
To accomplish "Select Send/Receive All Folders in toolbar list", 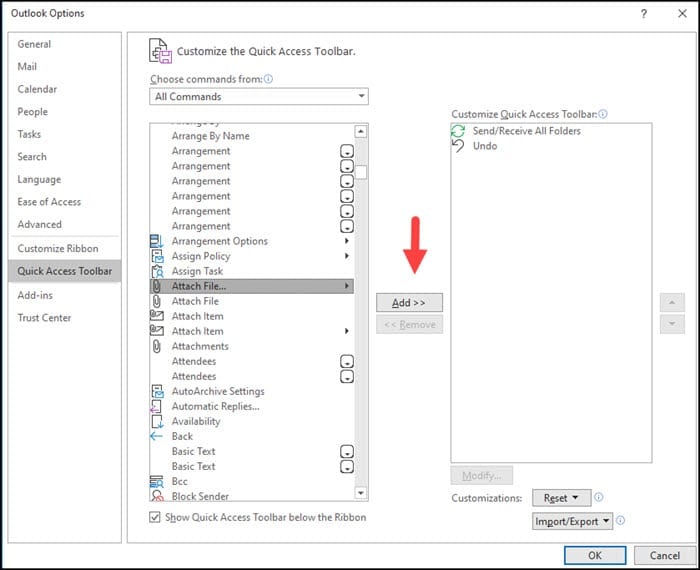I will [x=551, y=131].
